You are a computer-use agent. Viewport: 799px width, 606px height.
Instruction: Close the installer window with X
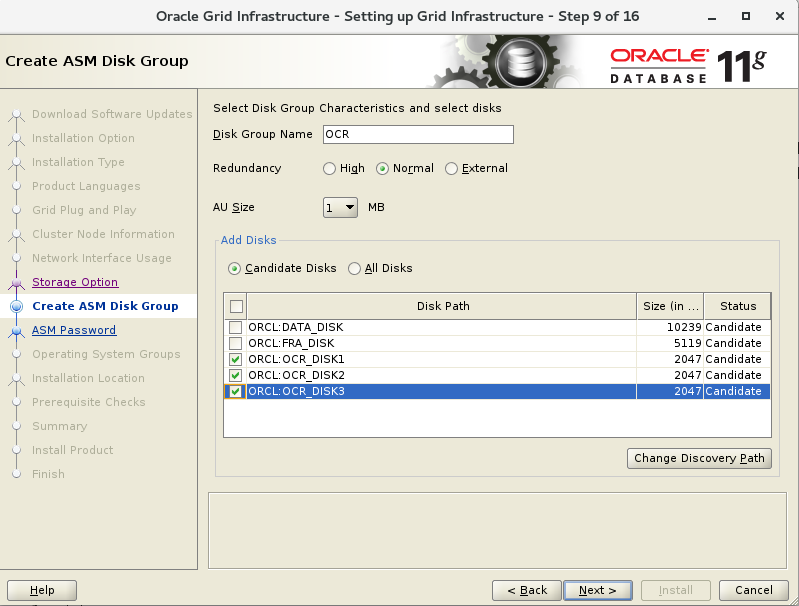tap(780, 16)
